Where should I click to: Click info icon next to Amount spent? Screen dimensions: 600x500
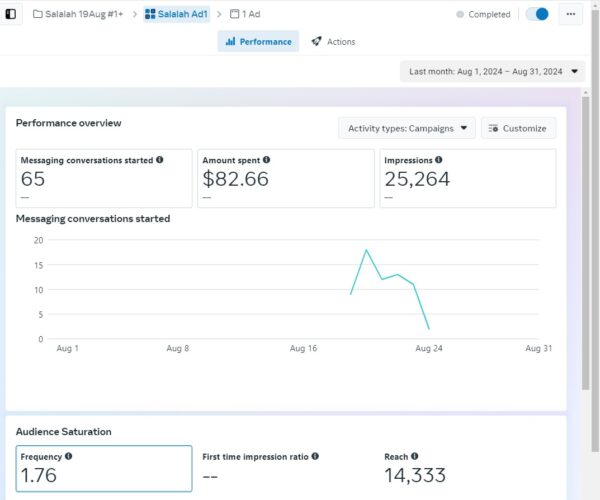pos(266,159)
